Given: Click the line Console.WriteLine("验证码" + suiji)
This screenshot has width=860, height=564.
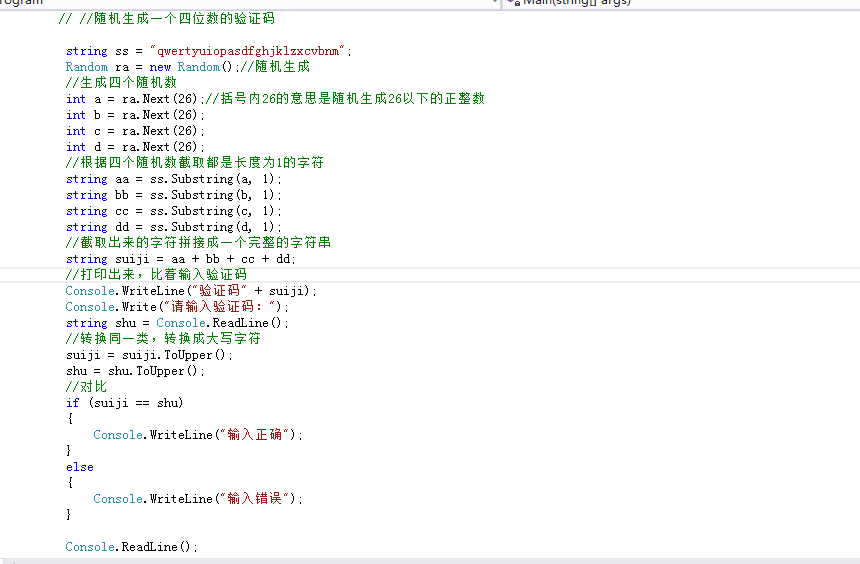Looking at the screenshot, I should pos(191,291).
